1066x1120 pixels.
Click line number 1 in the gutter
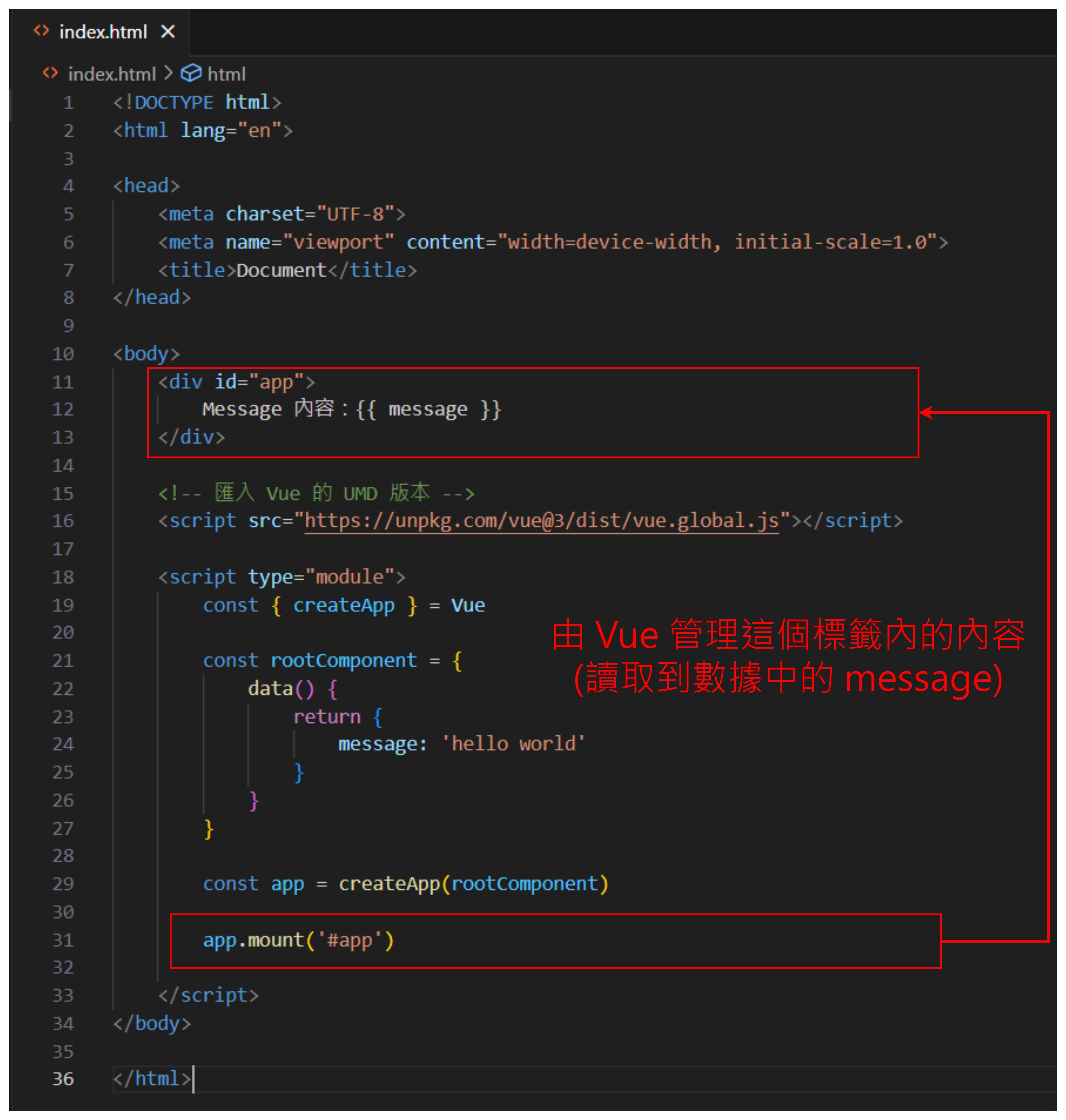(69, 103)
